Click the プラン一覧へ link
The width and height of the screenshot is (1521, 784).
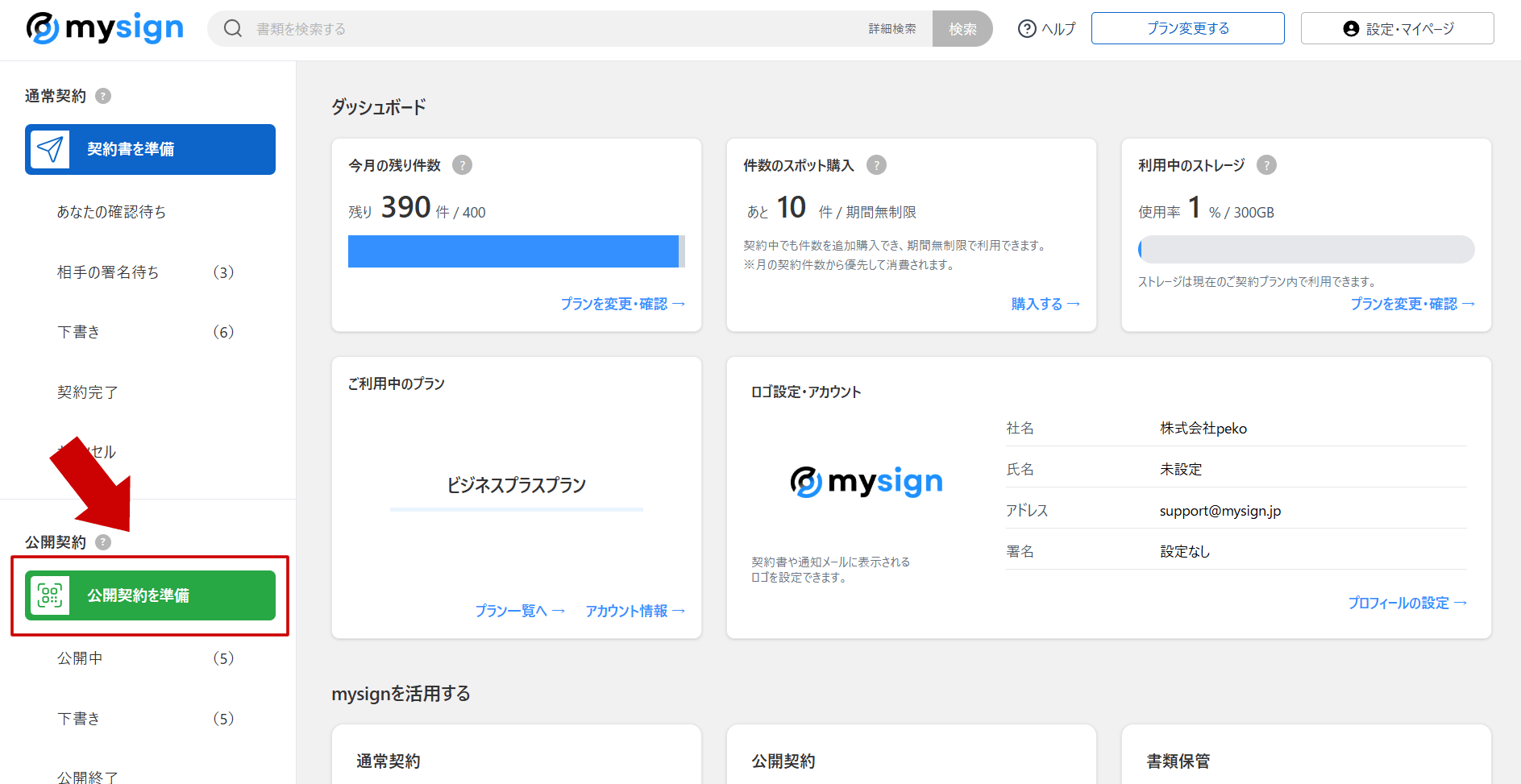pyautogui.click(x=519, y=610)
